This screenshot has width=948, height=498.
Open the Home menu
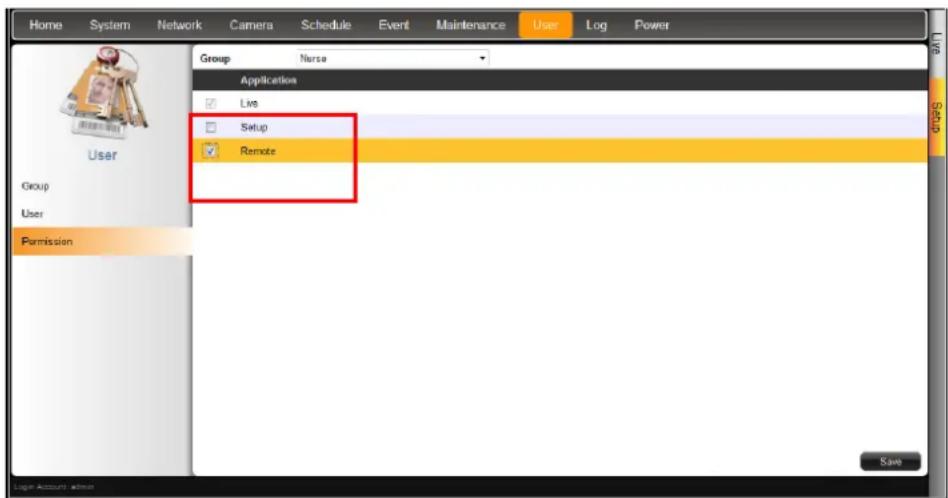[x=45, y=25]
